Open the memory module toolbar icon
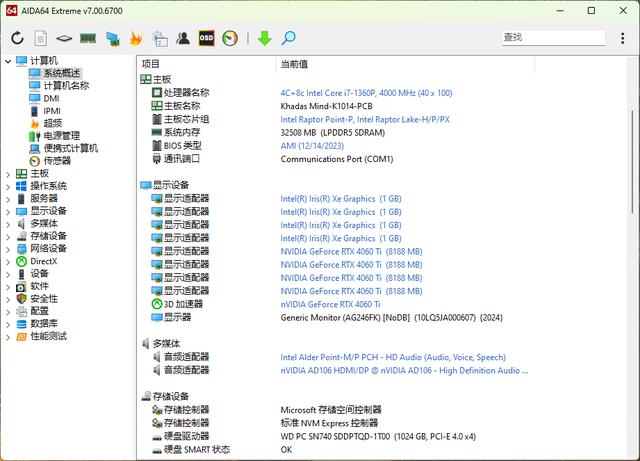 point(88,38)
